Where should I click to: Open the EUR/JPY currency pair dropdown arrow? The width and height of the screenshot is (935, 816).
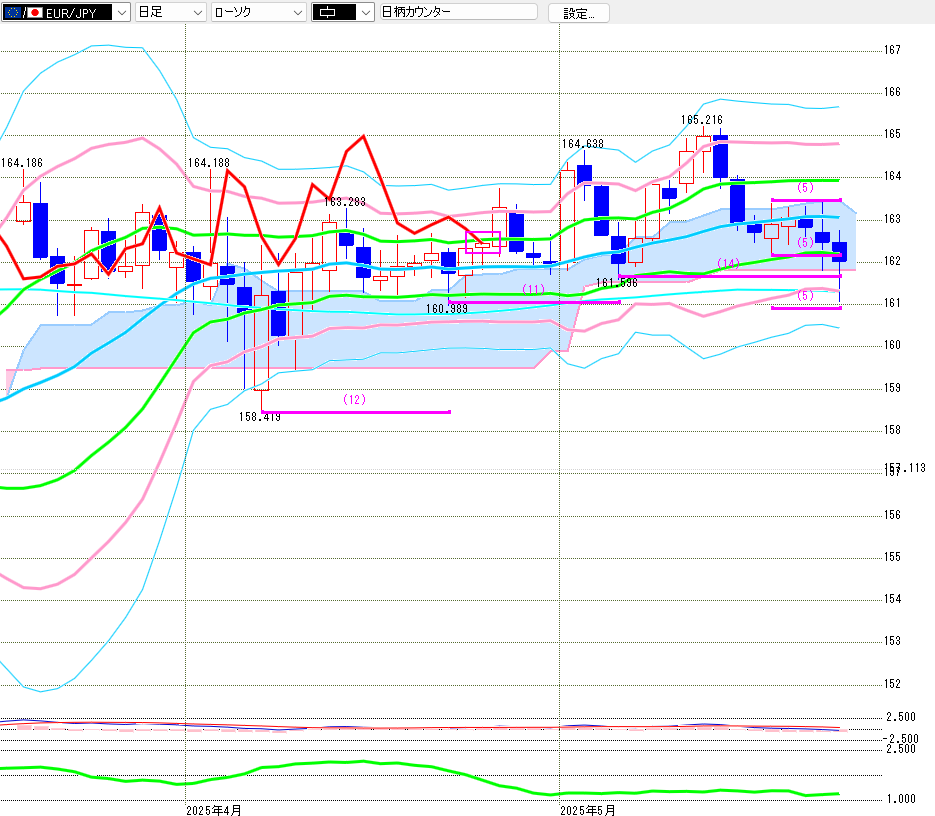[x=122, y=13]
